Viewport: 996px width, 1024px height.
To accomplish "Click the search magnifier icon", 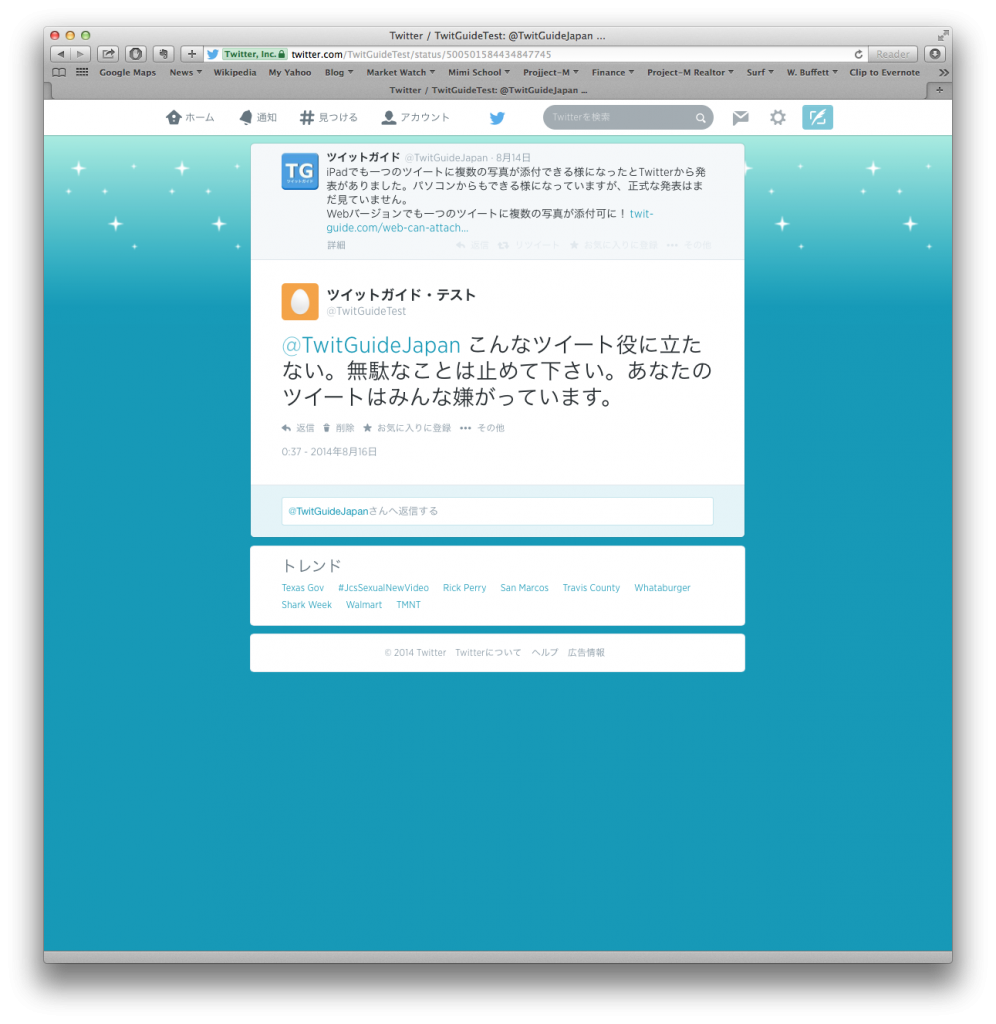I will 700,118.
